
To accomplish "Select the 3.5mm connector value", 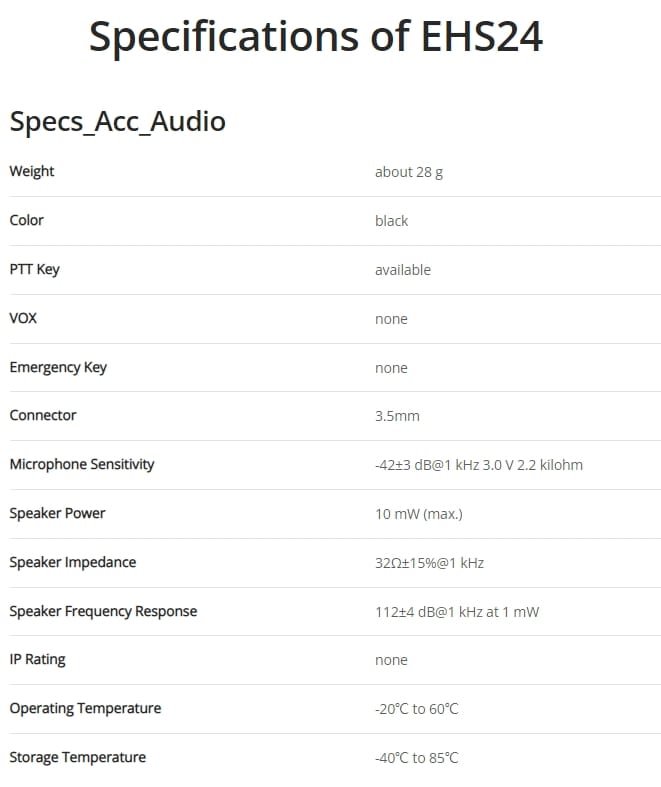I will (x=397, y=416).
